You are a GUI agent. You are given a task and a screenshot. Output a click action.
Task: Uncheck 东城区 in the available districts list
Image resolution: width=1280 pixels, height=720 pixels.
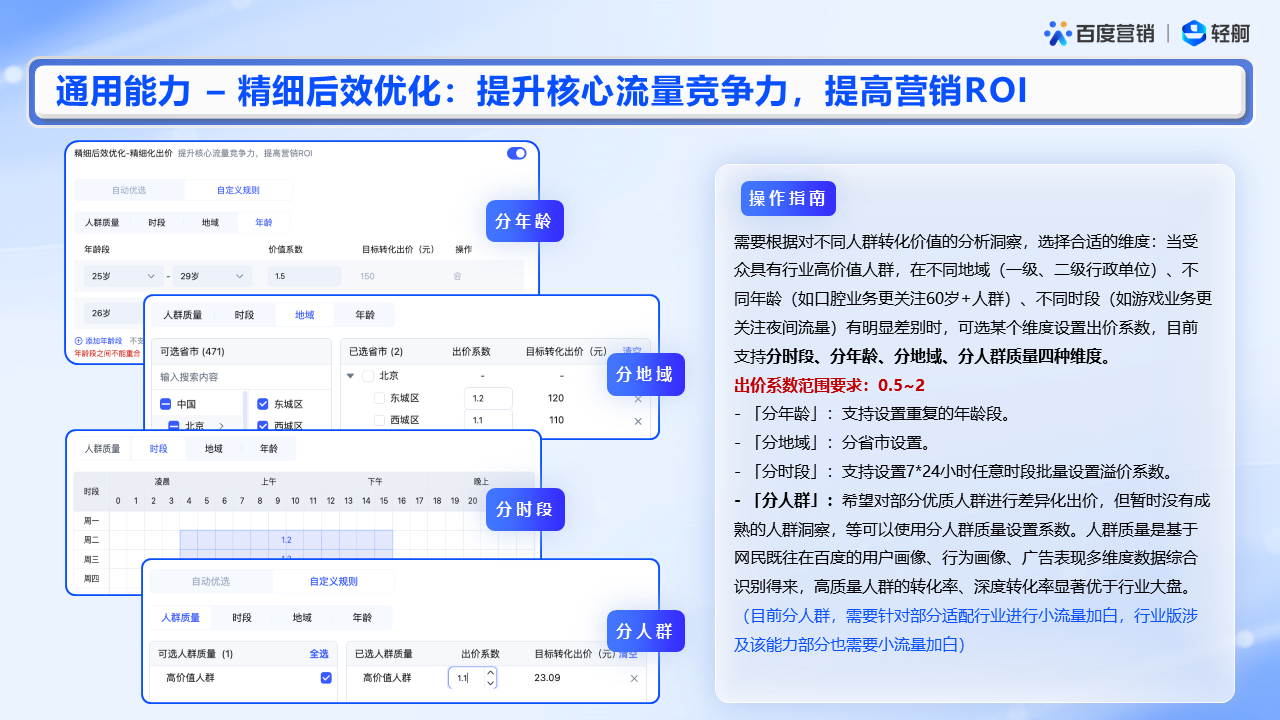(263, 404)
